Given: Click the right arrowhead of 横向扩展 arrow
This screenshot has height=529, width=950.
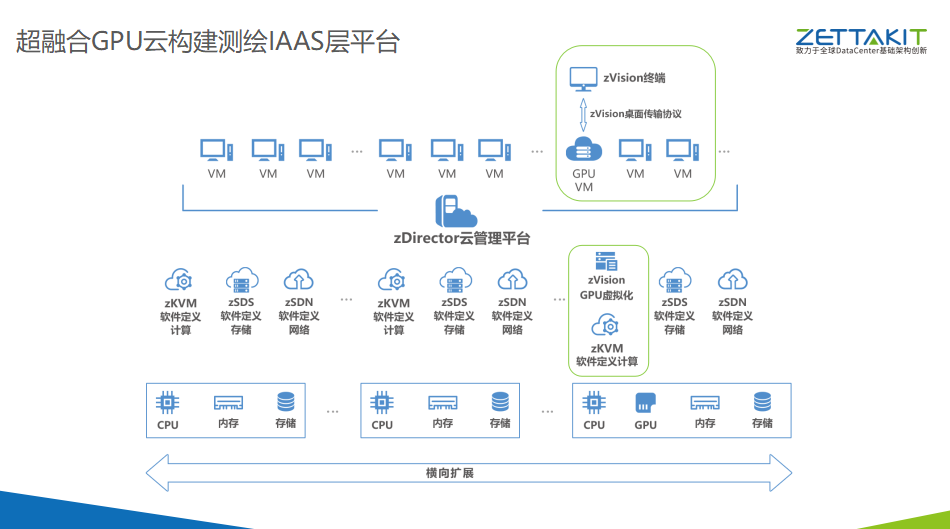Looking at the screenshot, I should coord(780,473).
